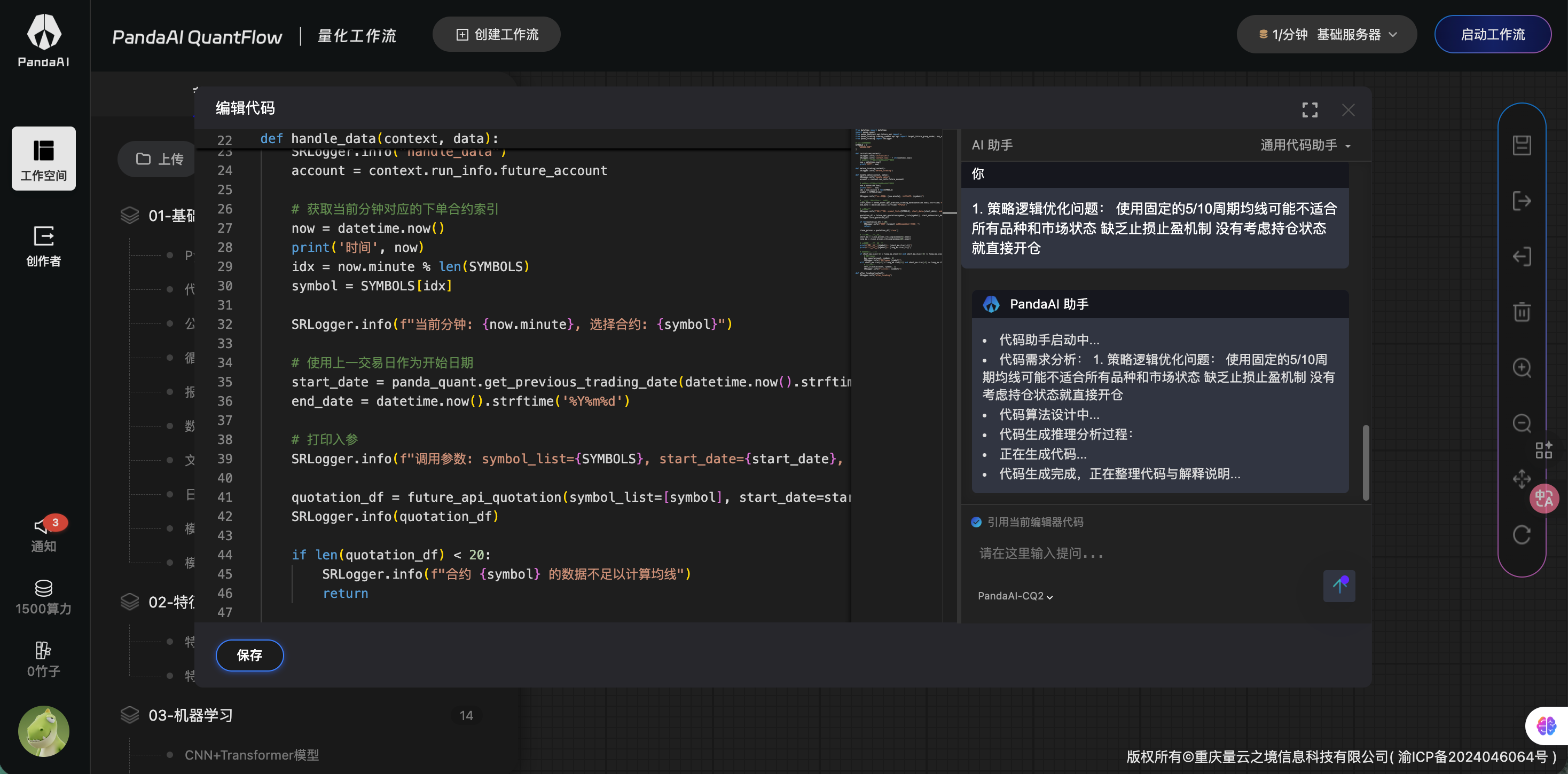
Task: Send the AI assistant message
Action: (1339, 586)
